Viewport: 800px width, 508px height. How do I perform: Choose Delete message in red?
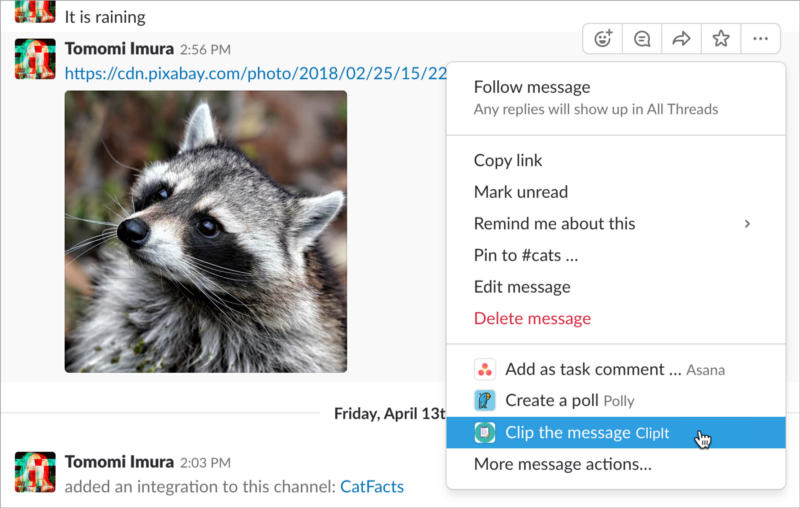[x=532, y=319]
